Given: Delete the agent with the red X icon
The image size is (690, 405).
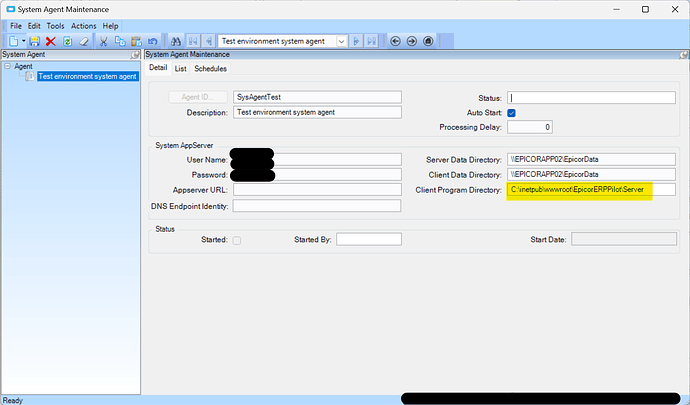Looking at the screenshot, I should tap(51, 41).
